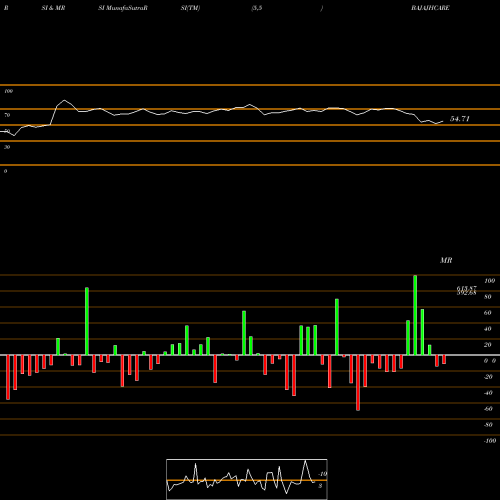Click the tallest green MR bar reaching 100
The width and height of the screenshot is (500, 500).
coord(415,315)
